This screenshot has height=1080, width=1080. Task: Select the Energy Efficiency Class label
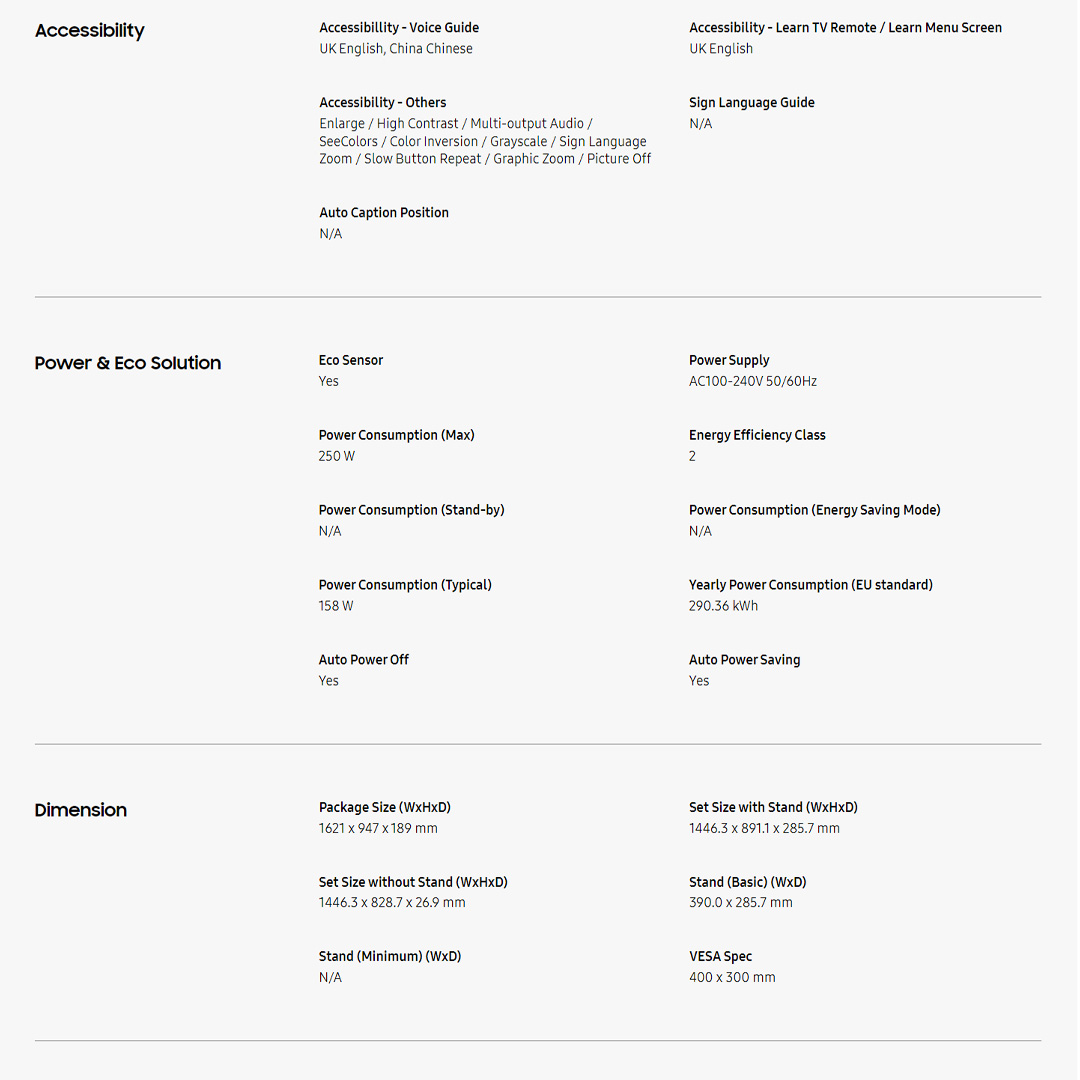pos(757,435)
